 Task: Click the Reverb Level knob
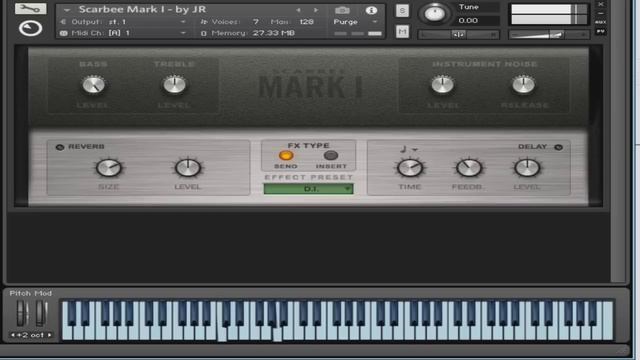click(x=188, y=168)
